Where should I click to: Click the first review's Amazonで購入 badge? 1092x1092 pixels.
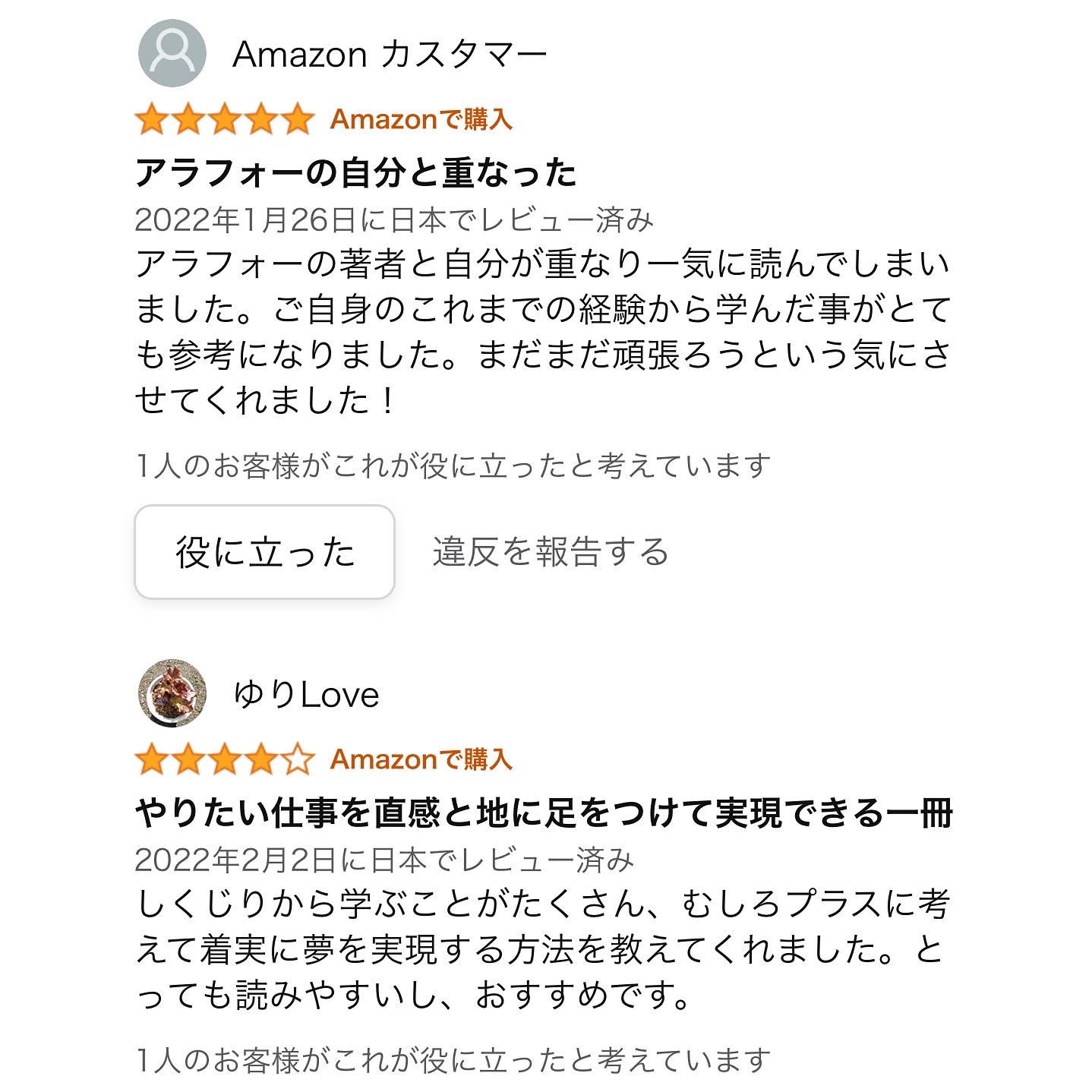421,119
